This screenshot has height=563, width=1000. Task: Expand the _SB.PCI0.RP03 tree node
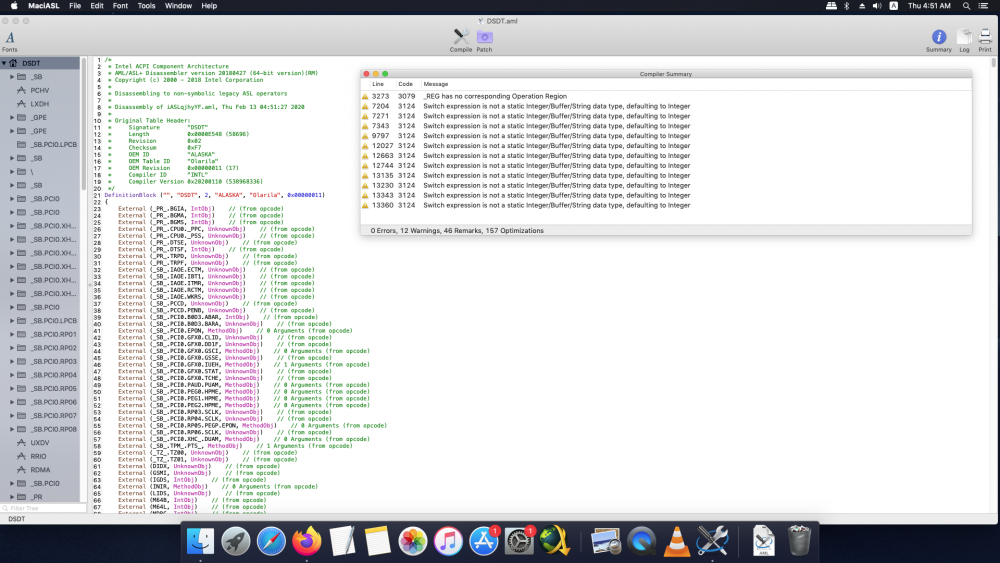(12, 362)
